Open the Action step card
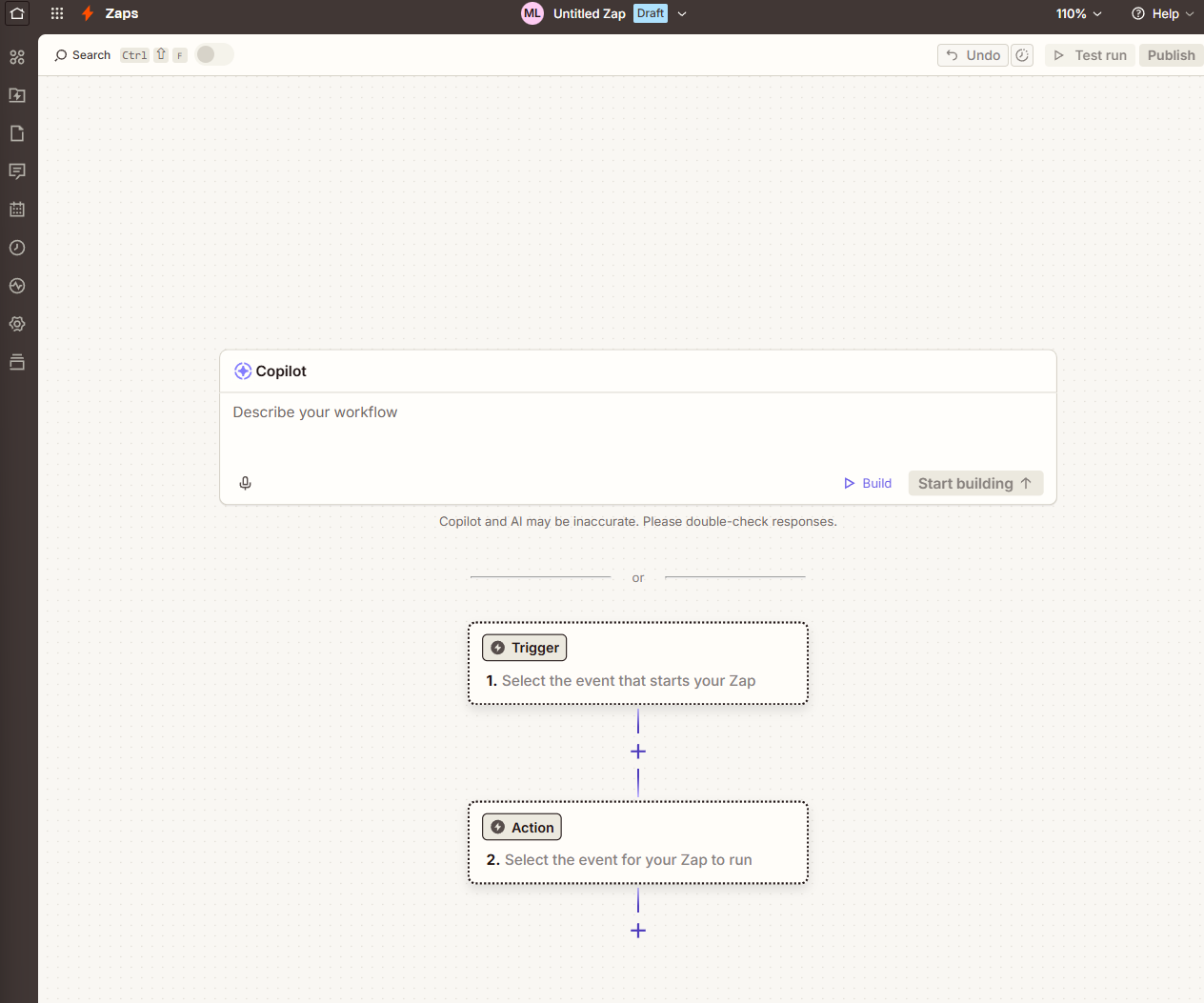Viewport: 1204px width, 1003px height. (638, 843)
